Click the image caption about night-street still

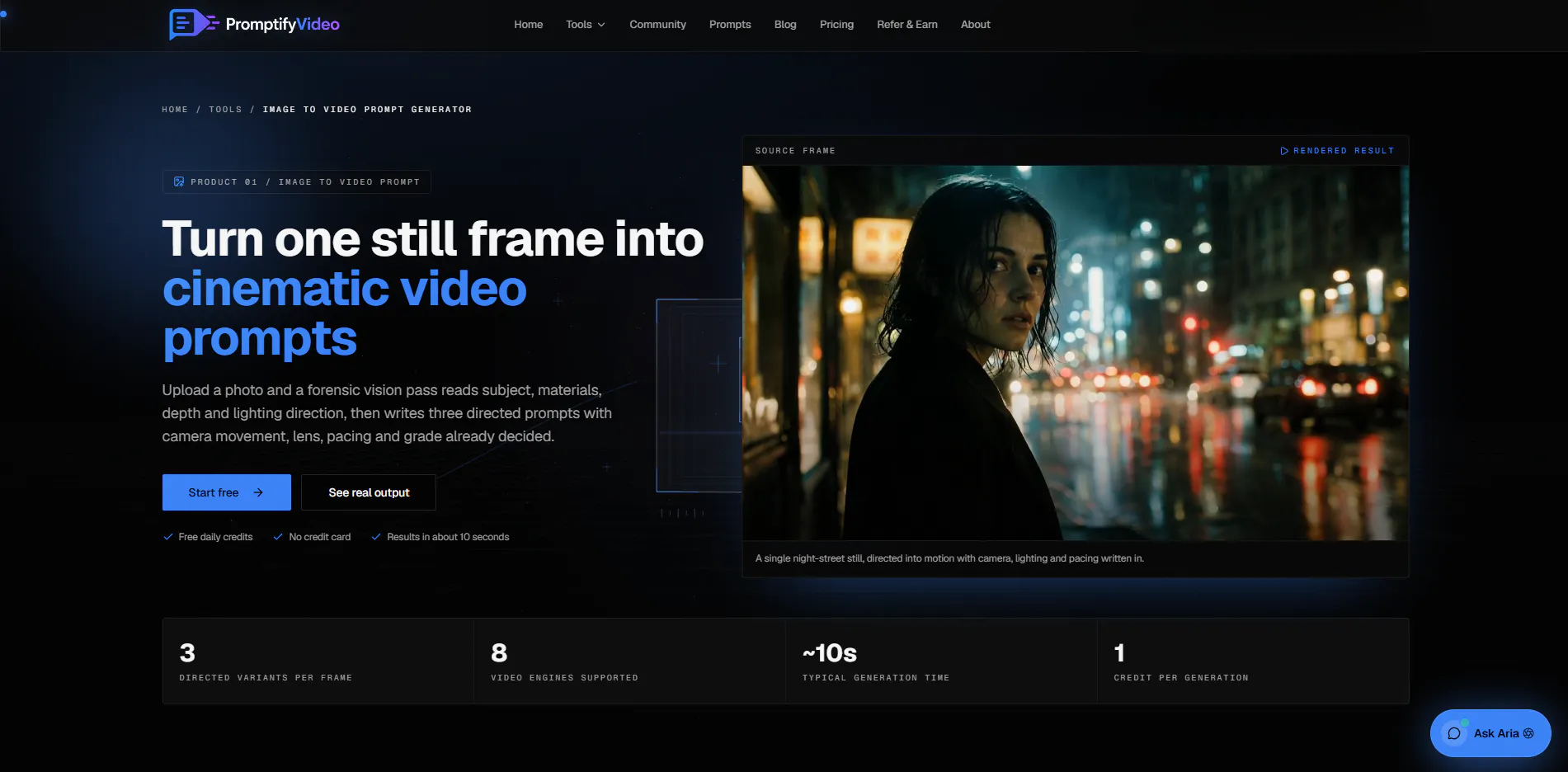pos(949,558)
